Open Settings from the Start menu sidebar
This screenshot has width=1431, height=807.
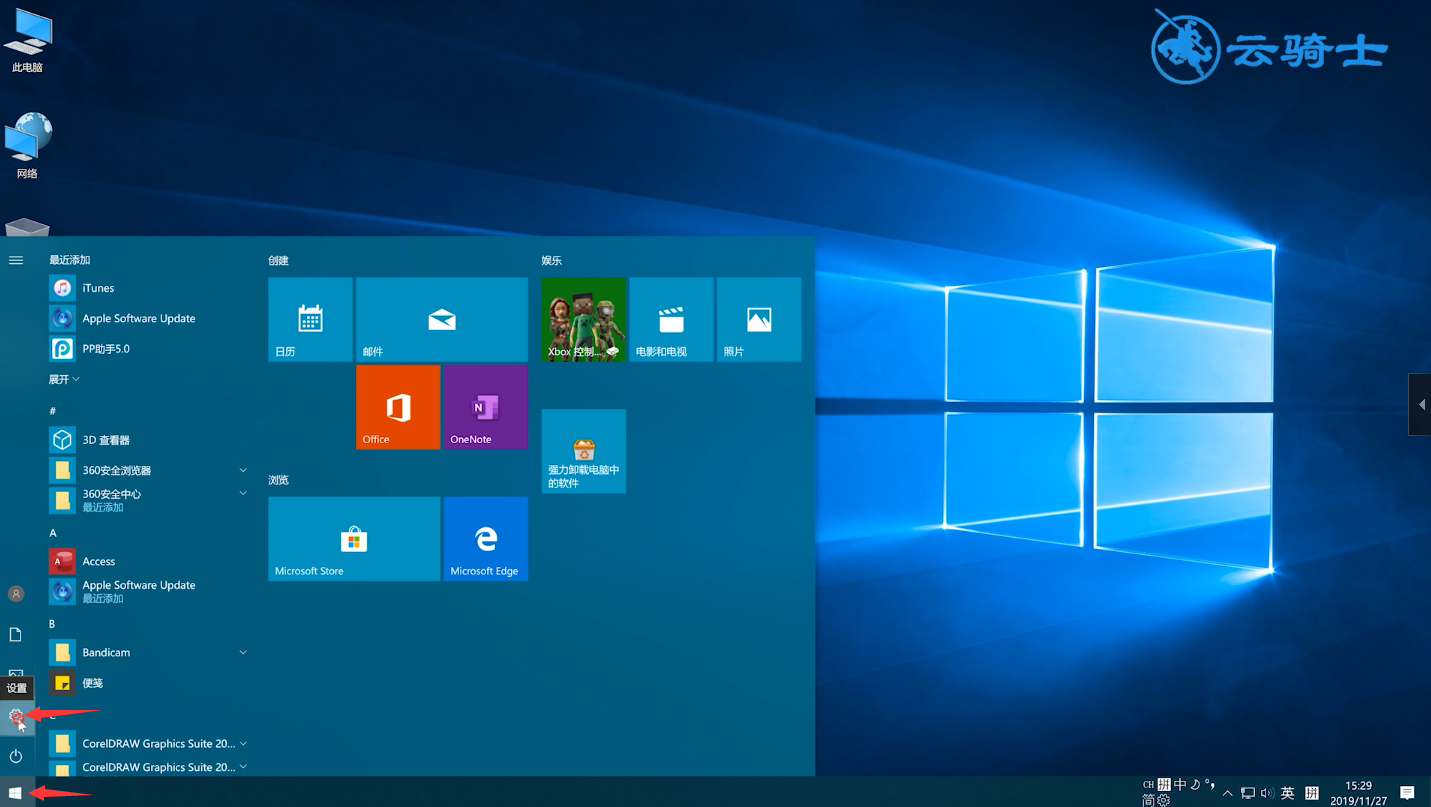[16, 716]
